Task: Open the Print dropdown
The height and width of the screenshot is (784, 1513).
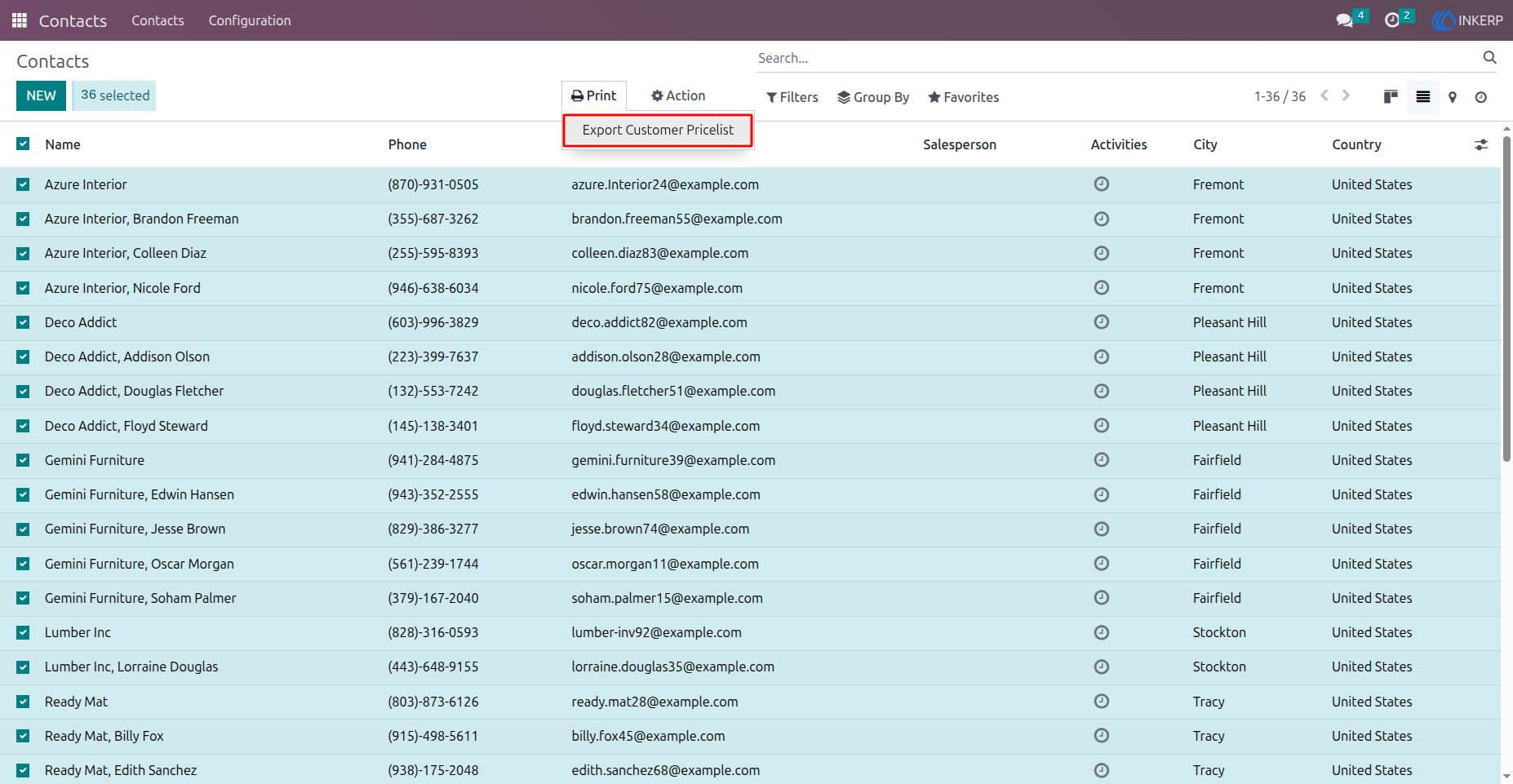Action: pyautogui.click(x=594, y=95)
